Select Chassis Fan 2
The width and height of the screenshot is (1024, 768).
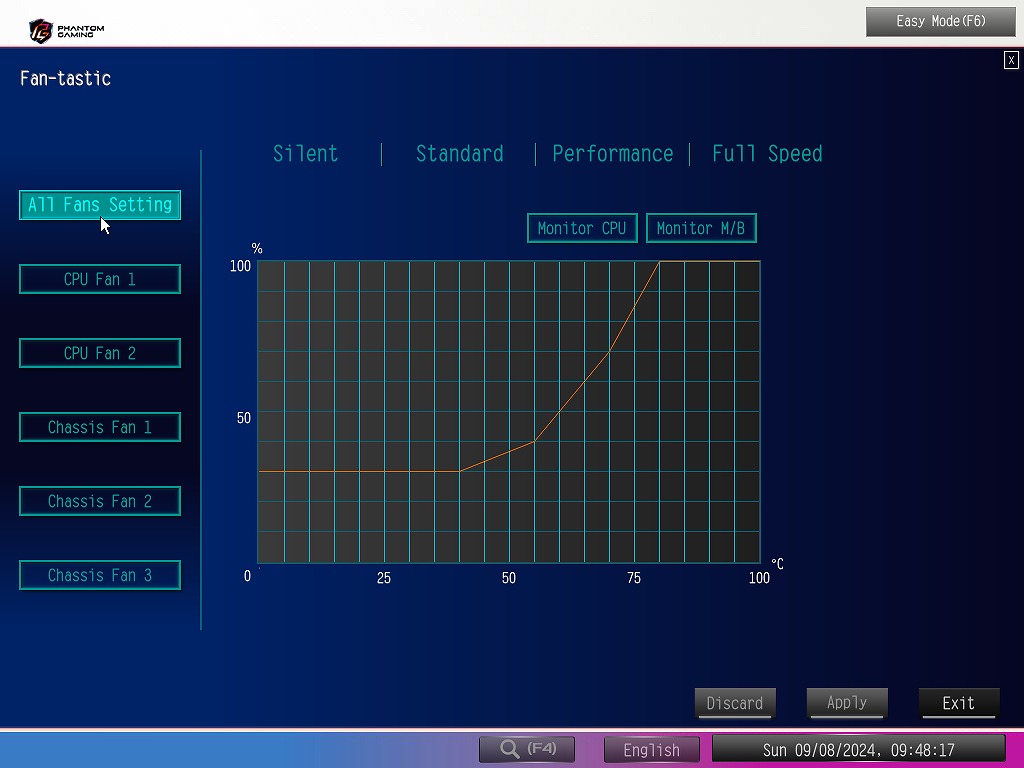(x=100, y=501)
